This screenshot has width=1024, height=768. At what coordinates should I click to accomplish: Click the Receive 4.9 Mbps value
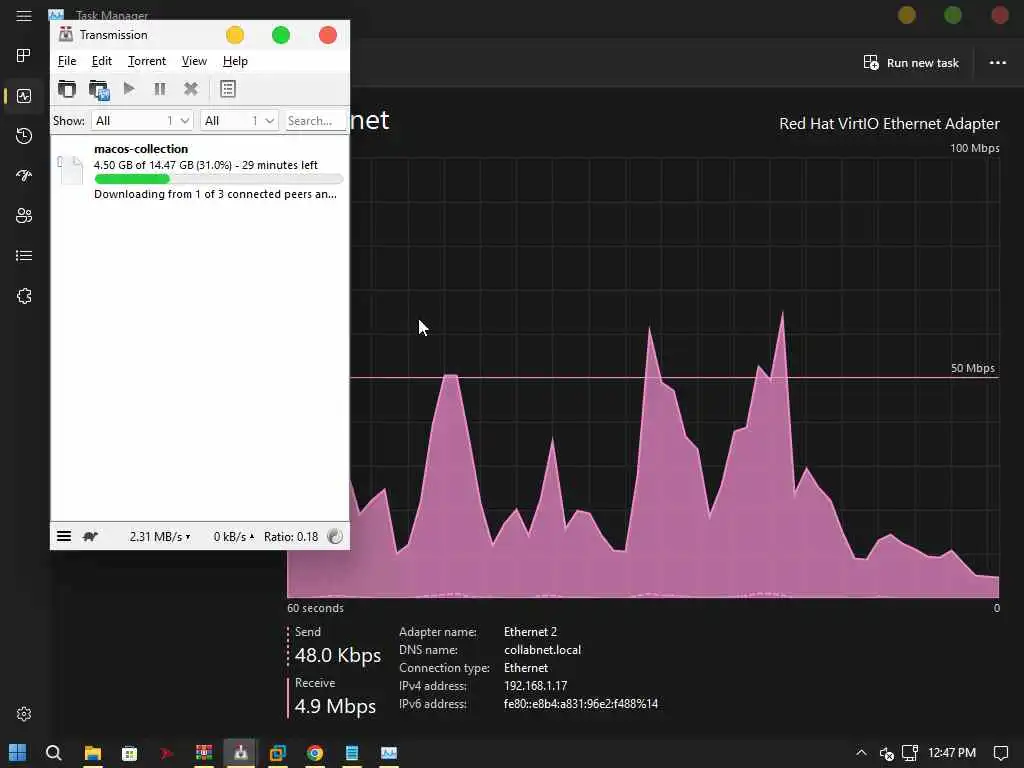pyautogui.click(x=335, y=706)
